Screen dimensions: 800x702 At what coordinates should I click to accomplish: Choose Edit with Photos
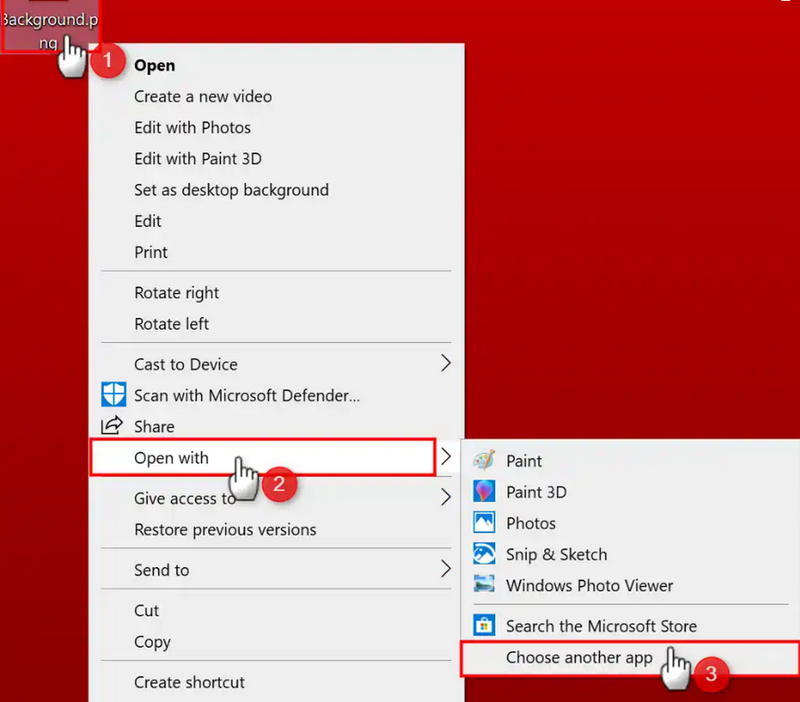coord(276,128)
